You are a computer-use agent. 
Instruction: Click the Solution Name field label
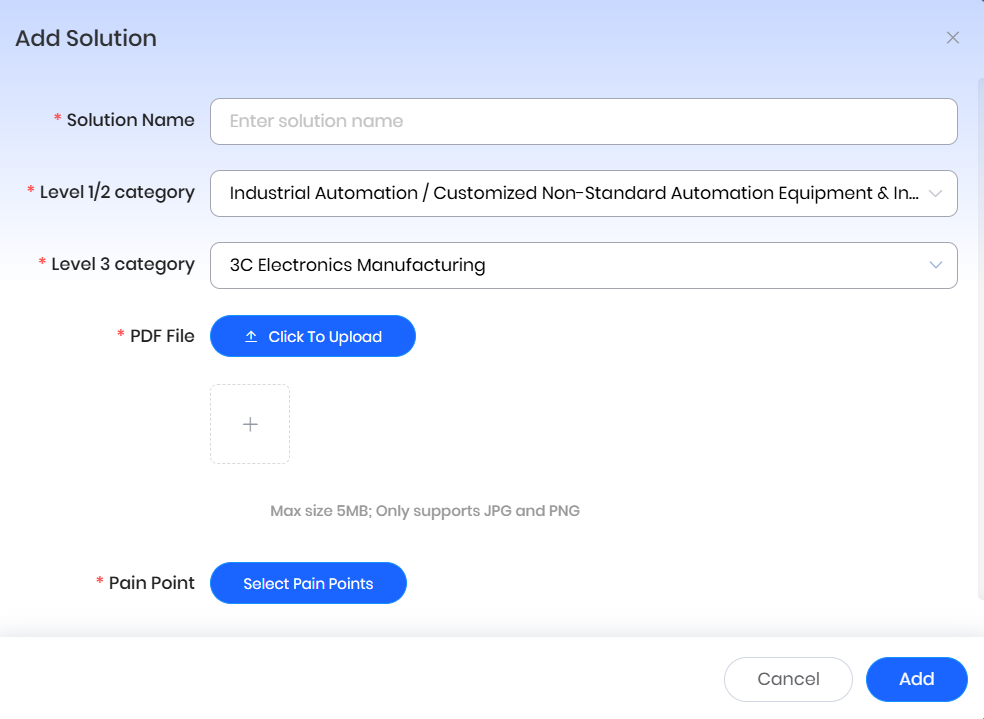click(130, 120)
